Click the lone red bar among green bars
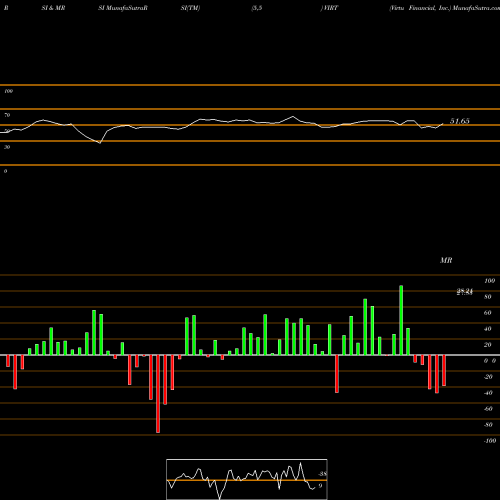 337,374
